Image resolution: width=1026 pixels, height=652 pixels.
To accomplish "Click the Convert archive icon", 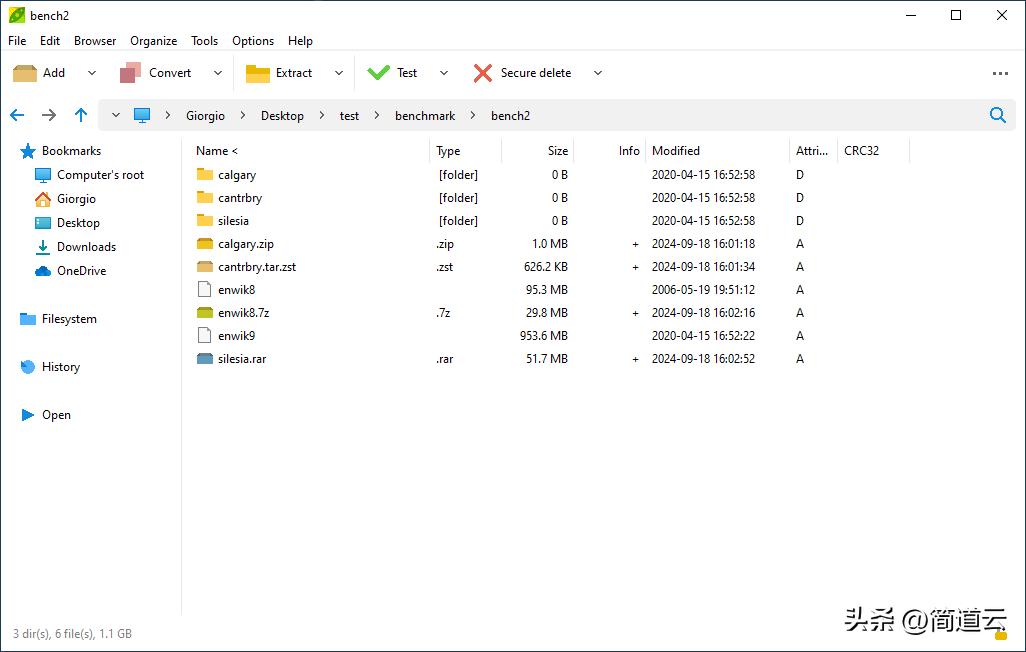I will click(130, 73).
